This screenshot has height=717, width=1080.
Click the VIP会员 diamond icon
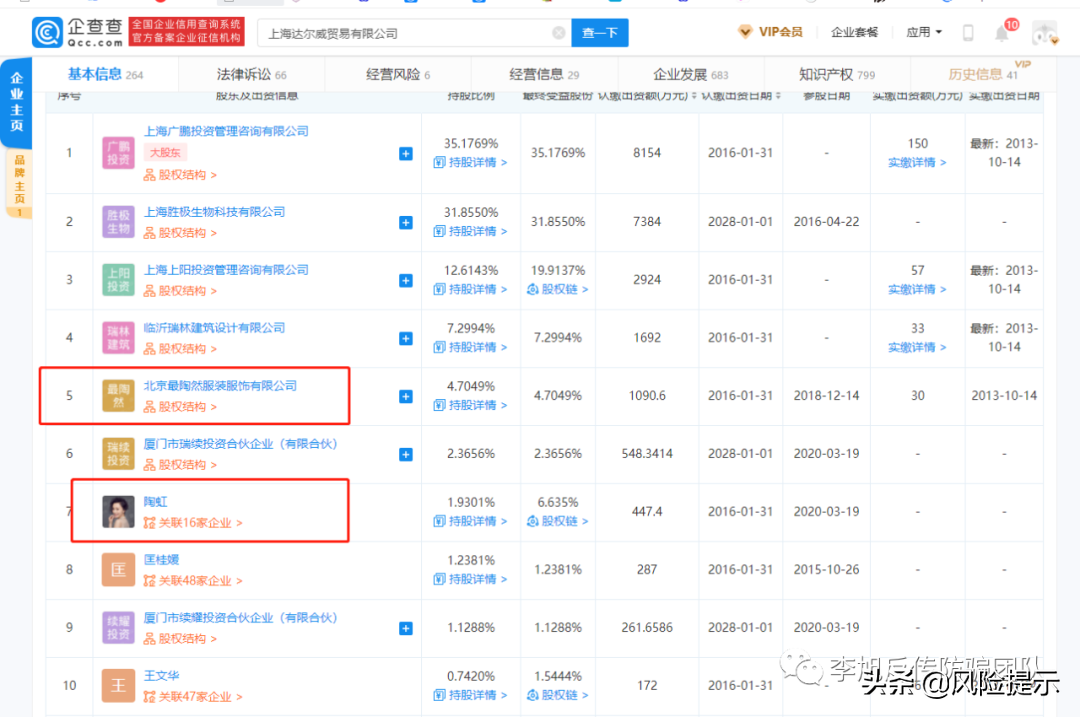click(x=745, y=32)
